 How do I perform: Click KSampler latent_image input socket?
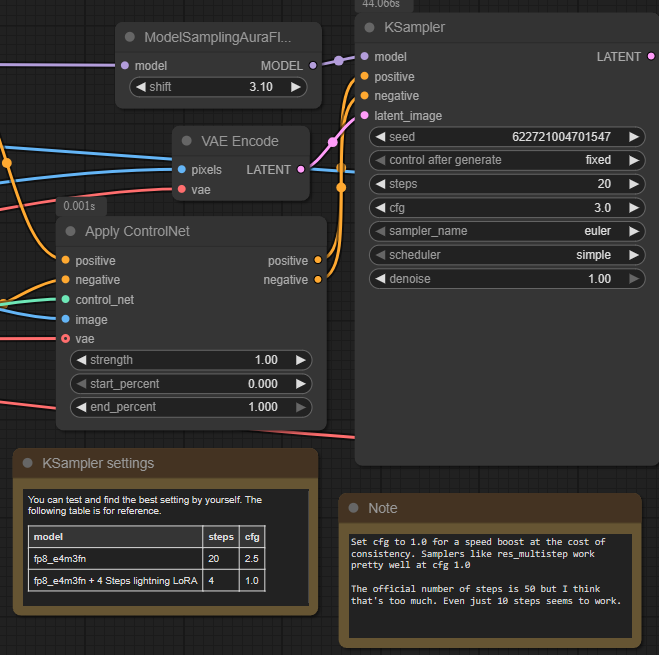tap(365, 115)
